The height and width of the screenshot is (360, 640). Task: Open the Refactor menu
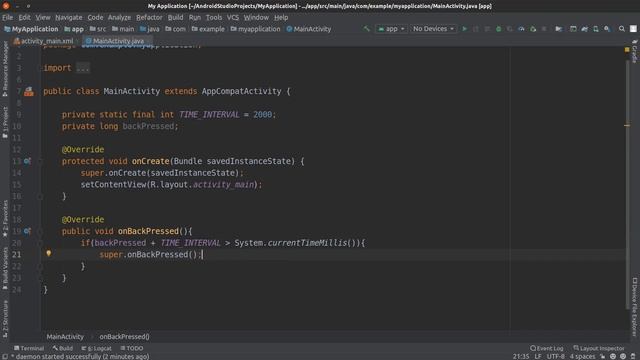tap(149, 18)
